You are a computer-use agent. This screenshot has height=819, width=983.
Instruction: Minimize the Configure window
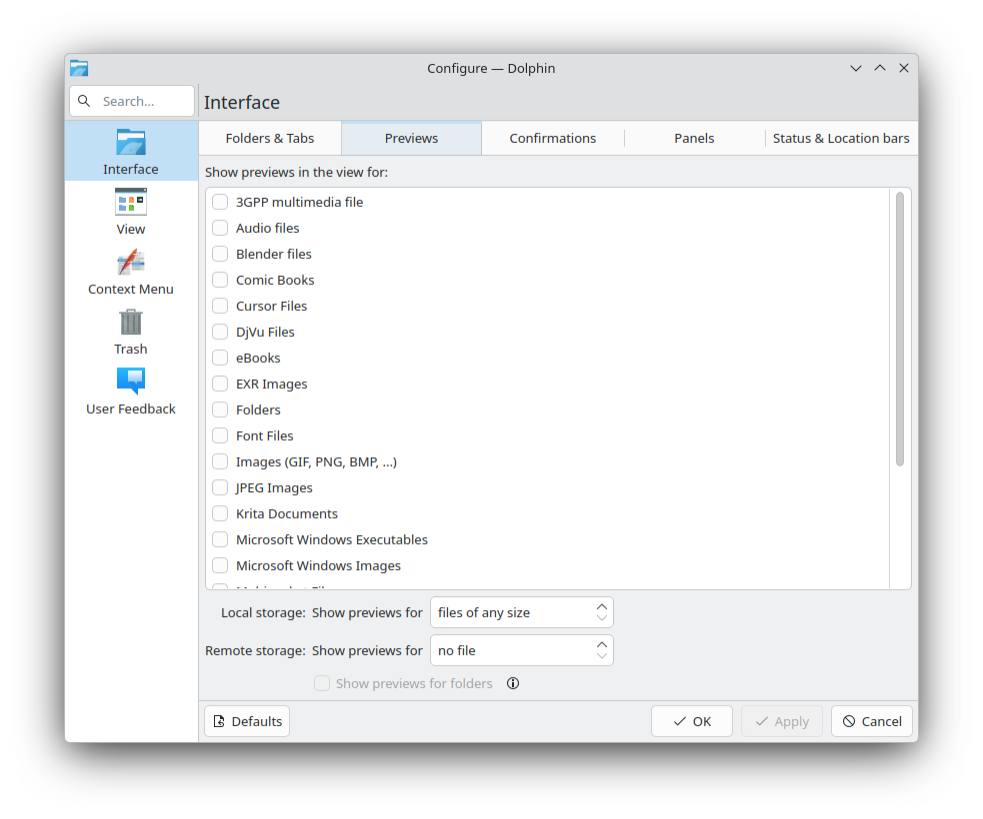coord(856,68)
